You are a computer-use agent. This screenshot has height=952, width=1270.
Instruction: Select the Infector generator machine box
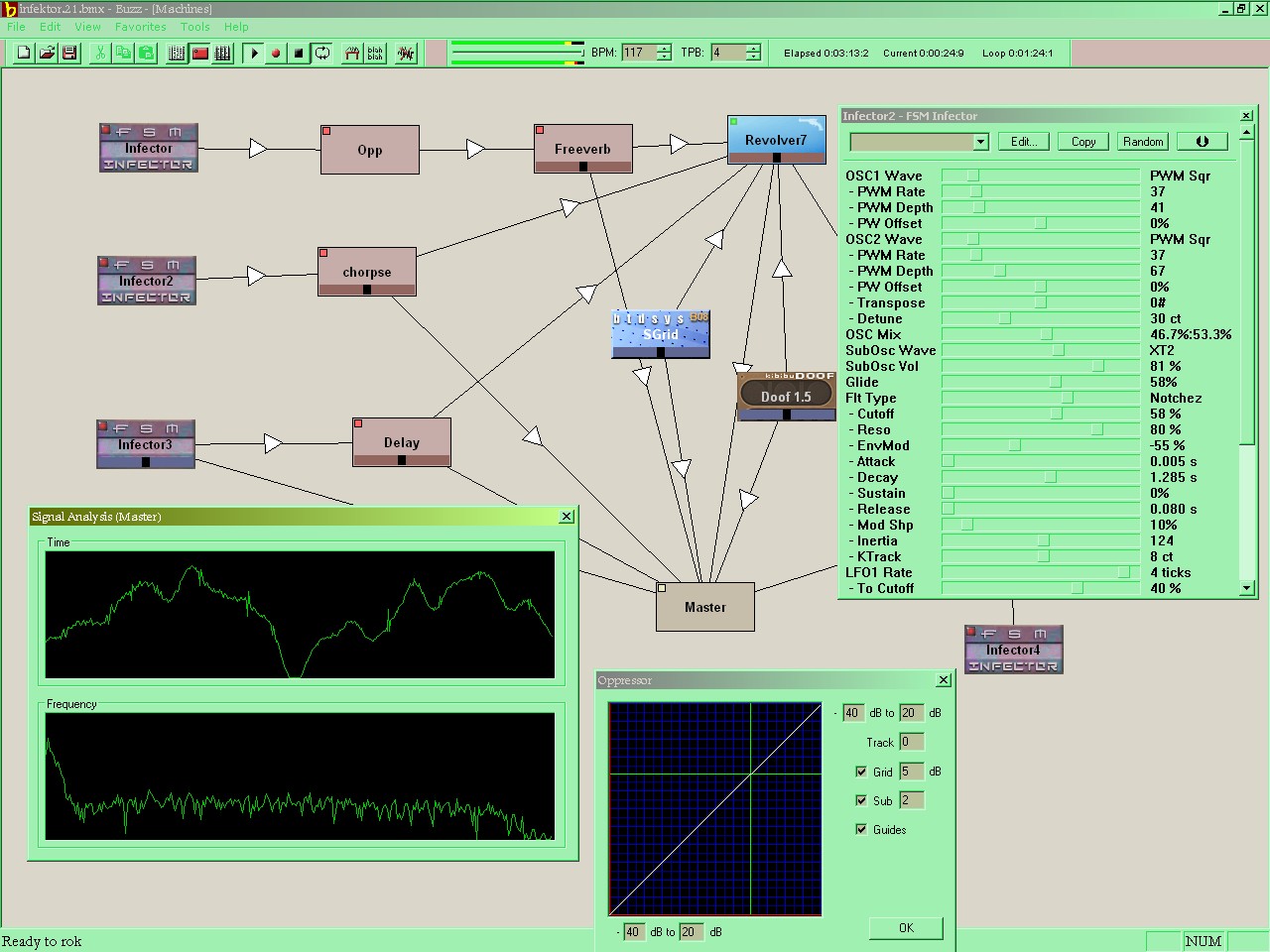(x=149, y=148)
